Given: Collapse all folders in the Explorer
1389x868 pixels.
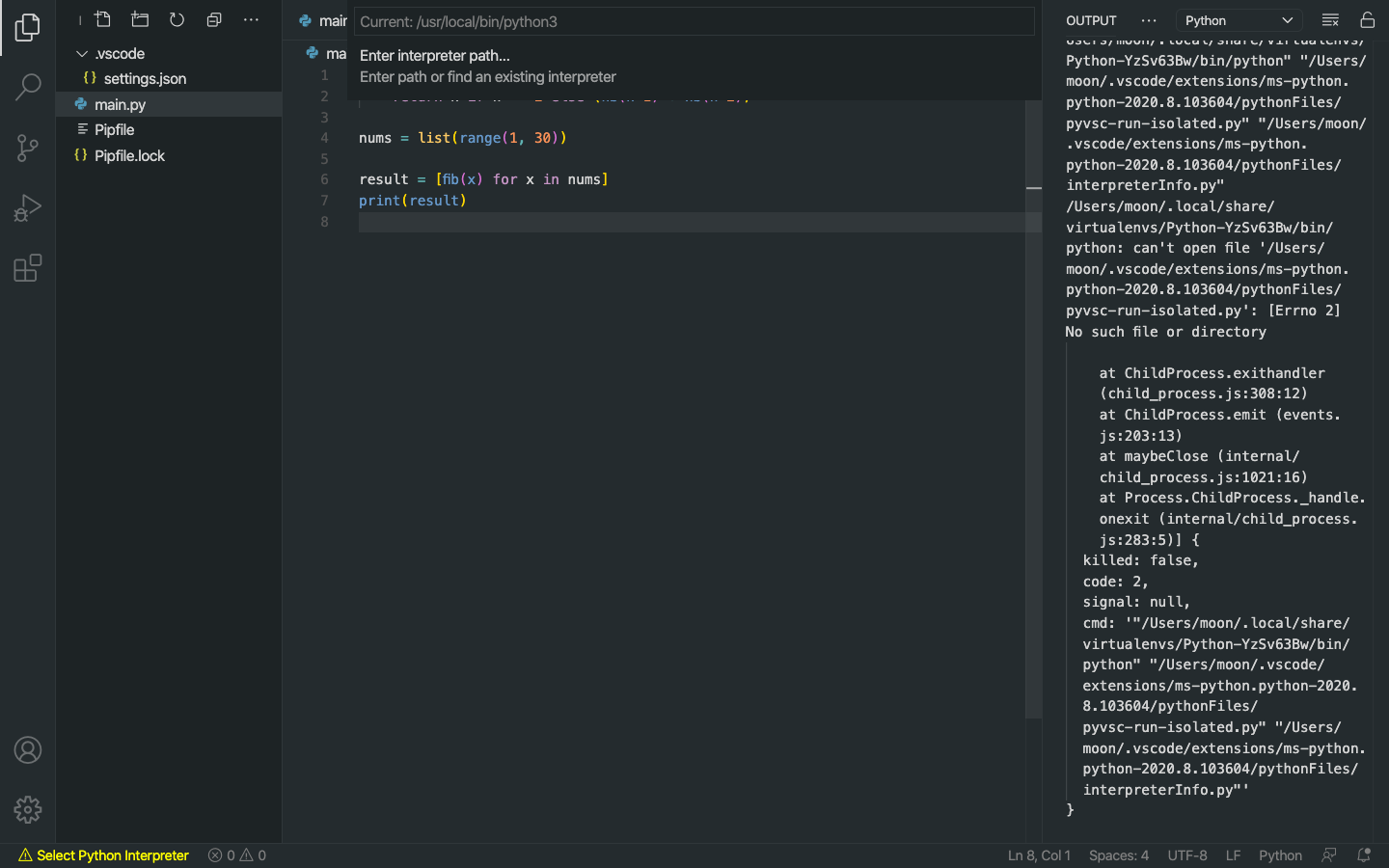Looking at the screenshot, I should point(213,18).
